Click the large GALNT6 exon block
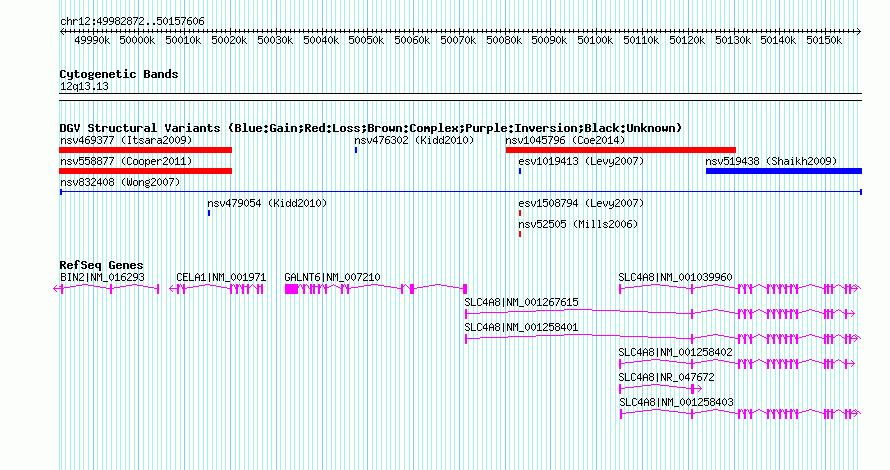The image size is (890, 470). (291, 289)
